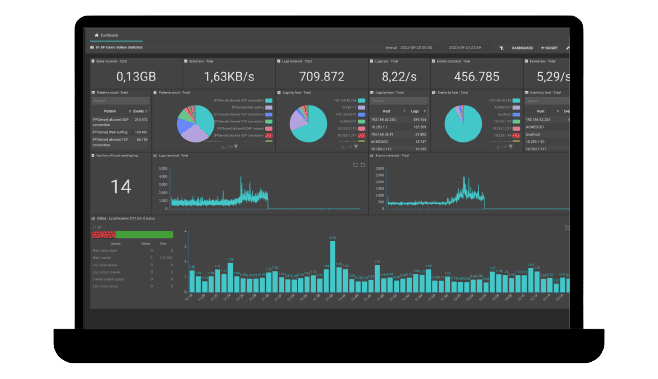658x379 pixels.
Task: Click the Patterns count pie chart widget icon
Action: (155, 93)
